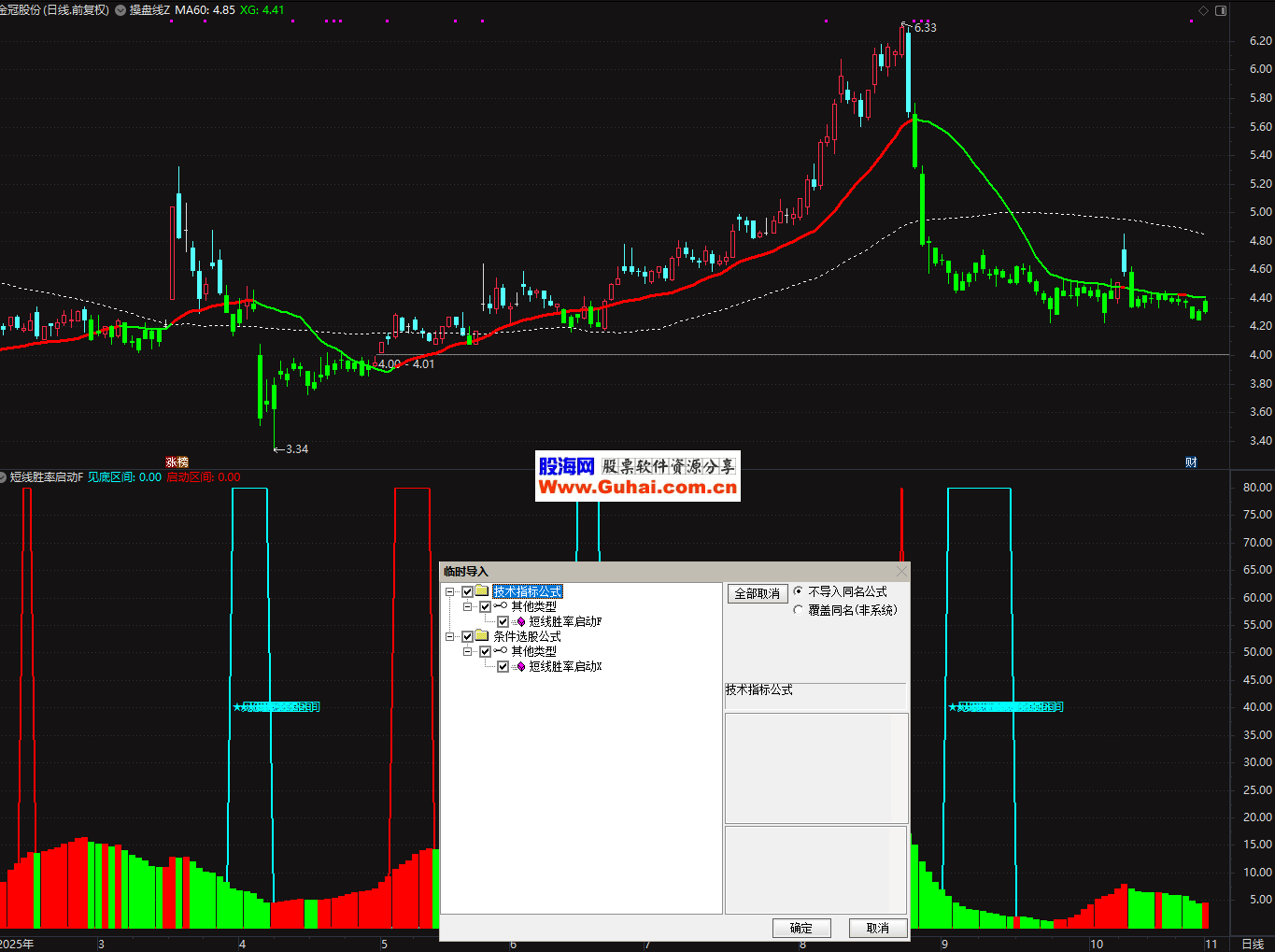Click the category icon of 其他类型 under 条件选股公式

click(x=501, y=651)
